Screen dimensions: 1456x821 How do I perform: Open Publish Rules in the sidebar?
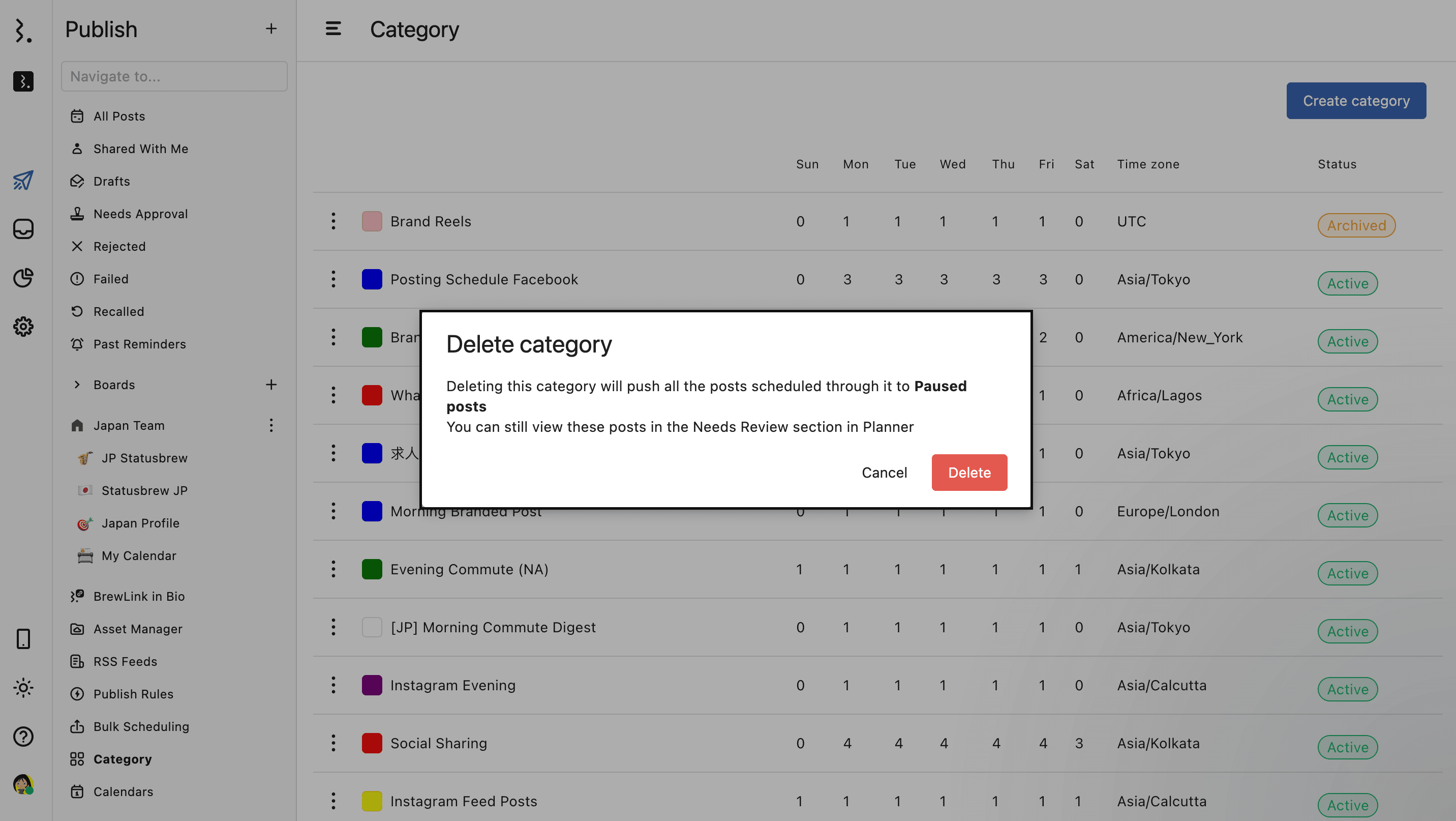pyautogui.click(x=133, y=694)
